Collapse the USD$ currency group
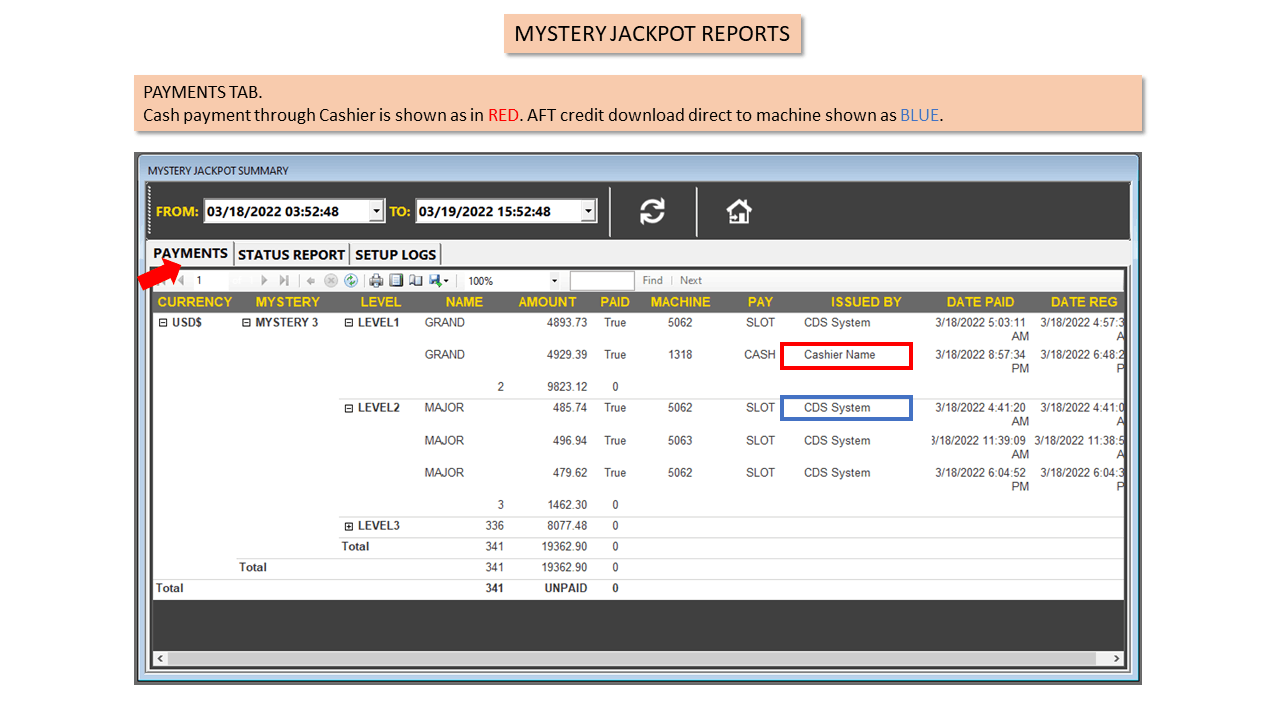 (163, 323)
